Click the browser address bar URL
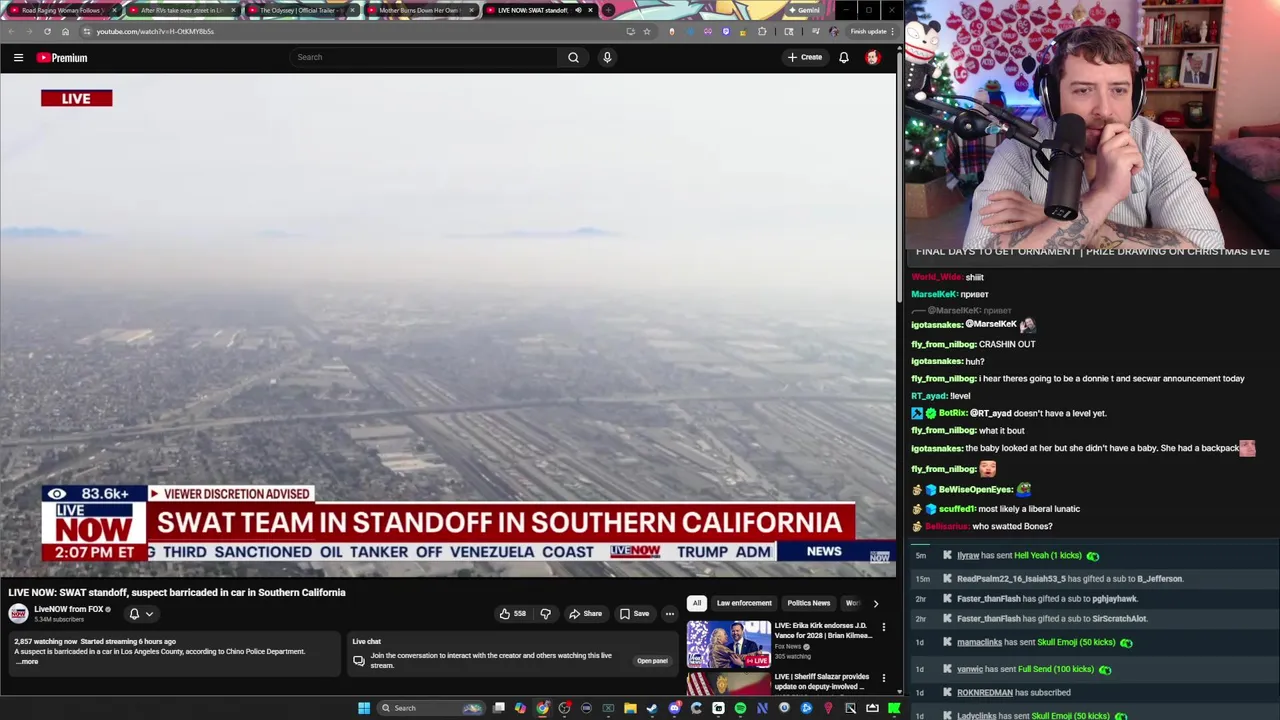The image size is (1280, 720). click(x=155, y=31)
